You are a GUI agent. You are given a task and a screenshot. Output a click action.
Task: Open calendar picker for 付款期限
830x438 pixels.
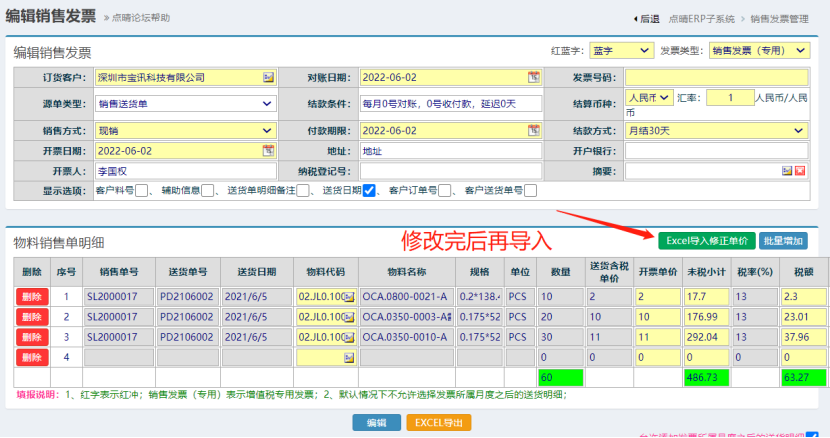point(534,130)
